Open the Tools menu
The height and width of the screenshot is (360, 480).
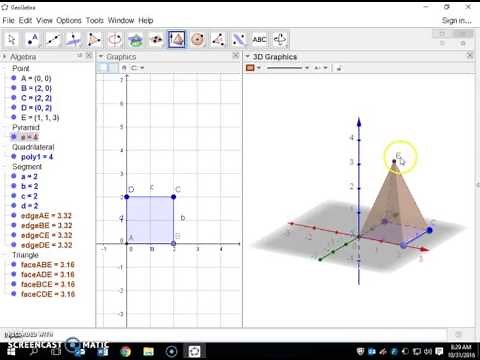(95, 20)
